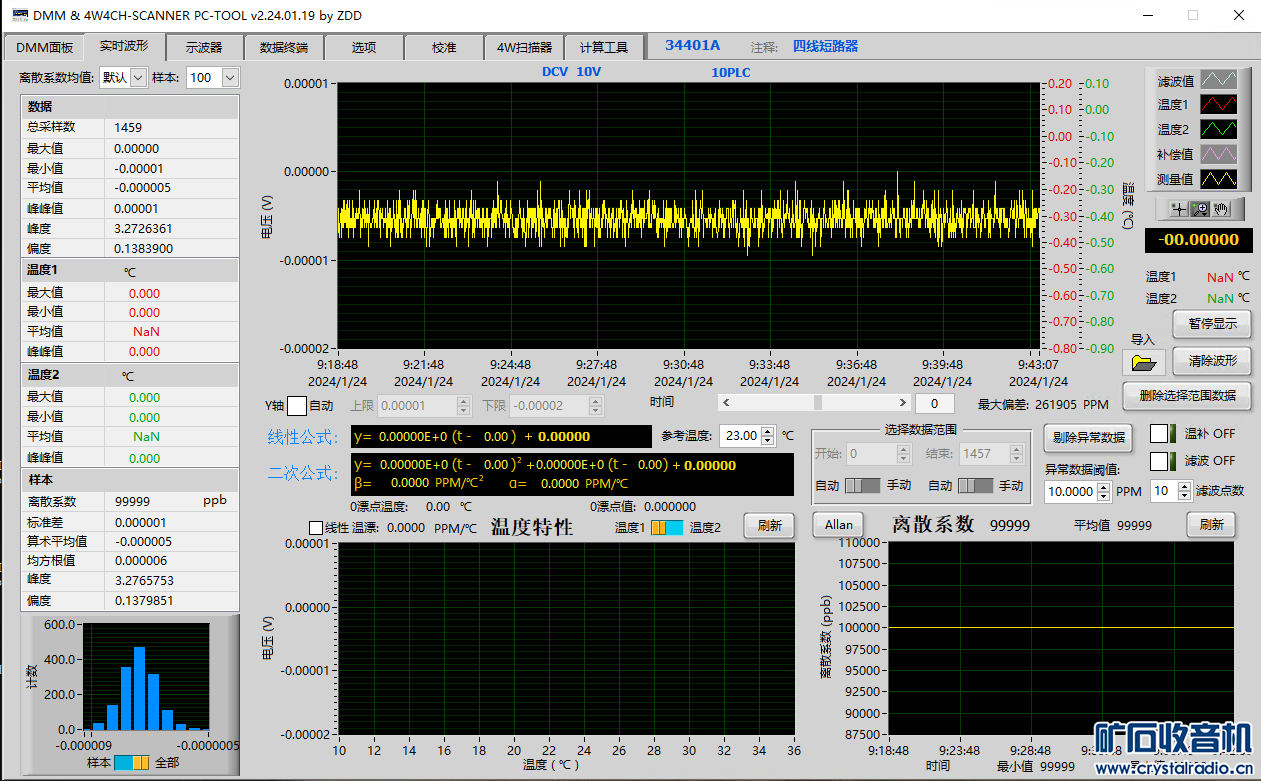Click the red 温度1 plot legend icon

coord(1218,104)
